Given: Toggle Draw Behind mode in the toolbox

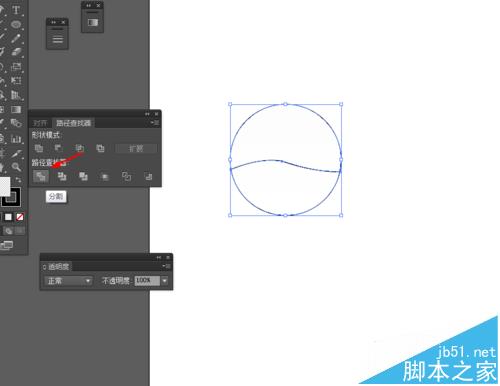Looking at the screenshot, I should [x=9, y=231].
